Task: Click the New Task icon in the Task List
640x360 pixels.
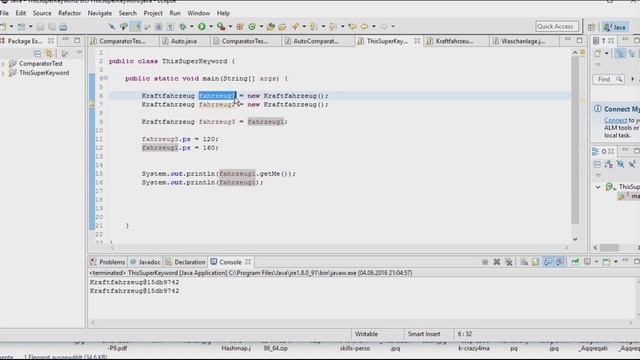Action: coord(598,53)
